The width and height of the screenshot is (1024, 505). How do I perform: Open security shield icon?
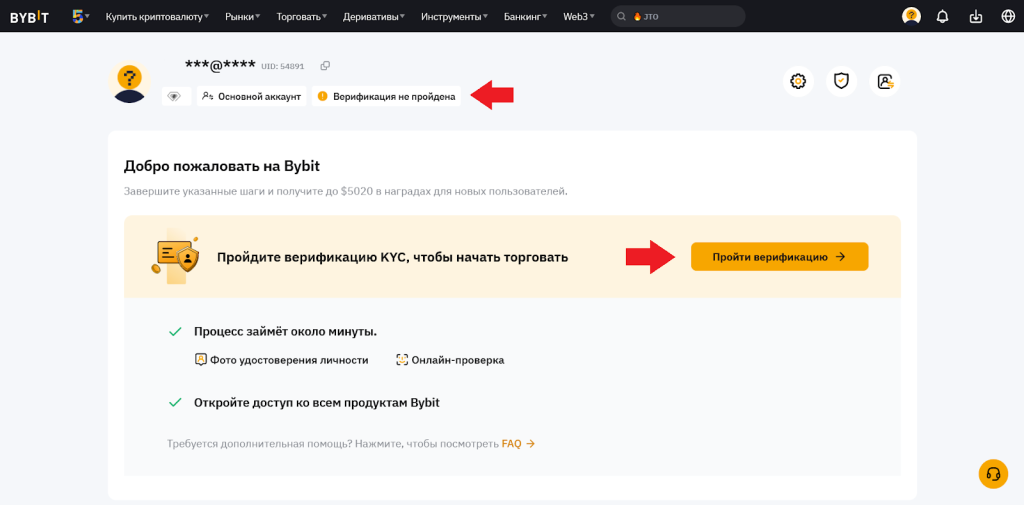click(x=841, y=81)
